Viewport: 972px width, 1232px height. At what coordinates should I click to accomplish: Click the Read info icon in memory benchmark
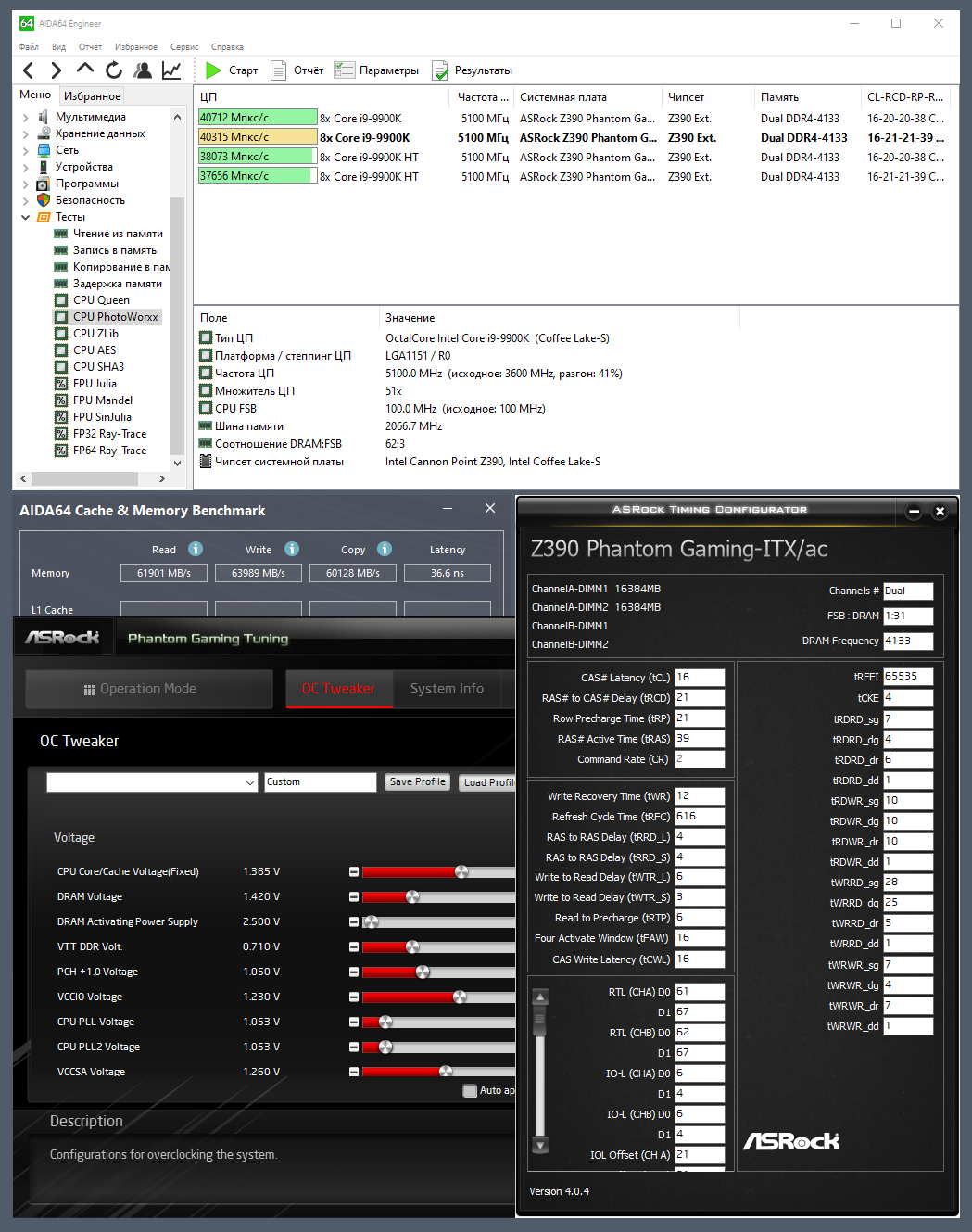[x=196, y=549]
